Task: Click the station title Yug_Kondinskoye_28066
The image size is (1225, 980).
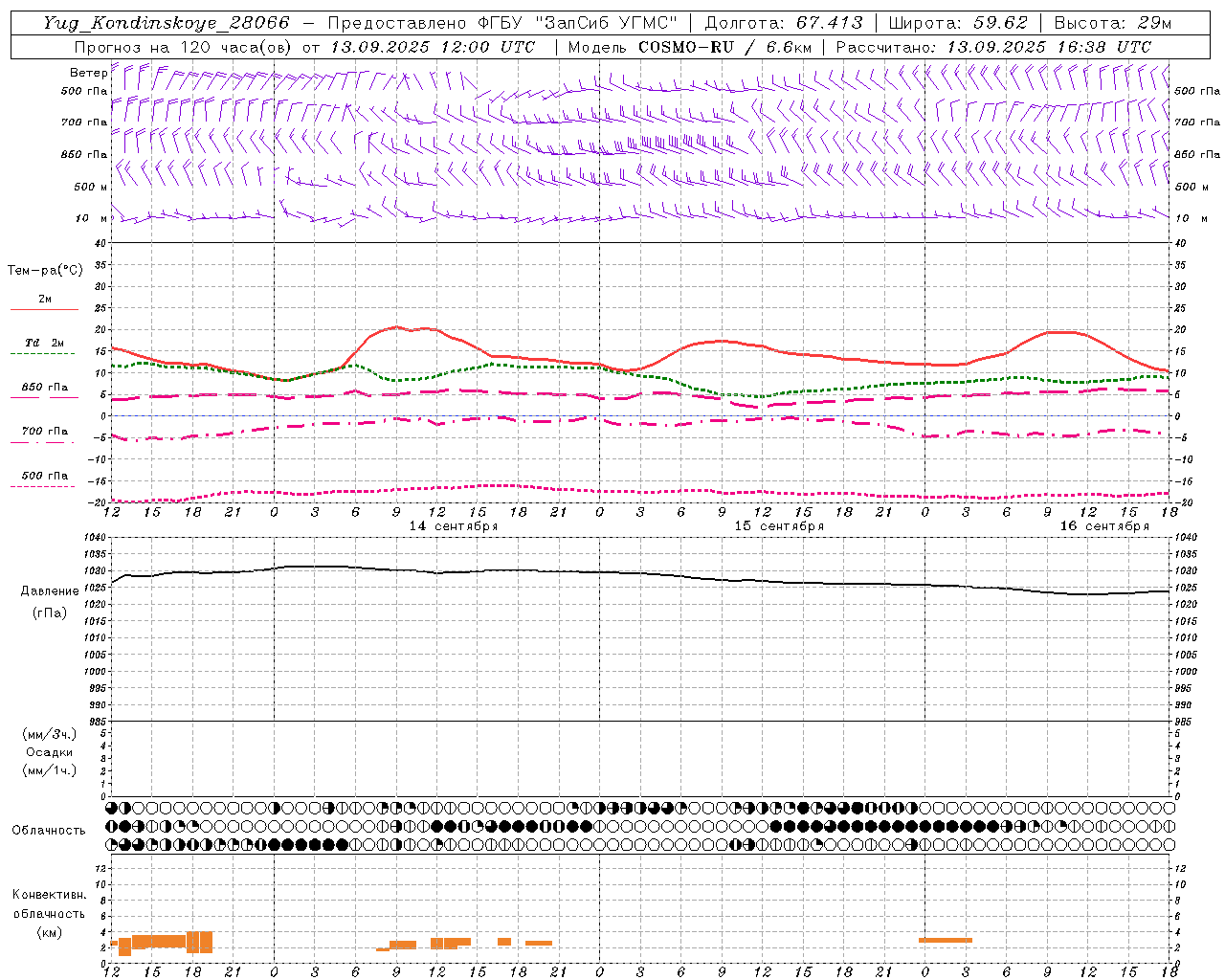Action: click(166, 23)
